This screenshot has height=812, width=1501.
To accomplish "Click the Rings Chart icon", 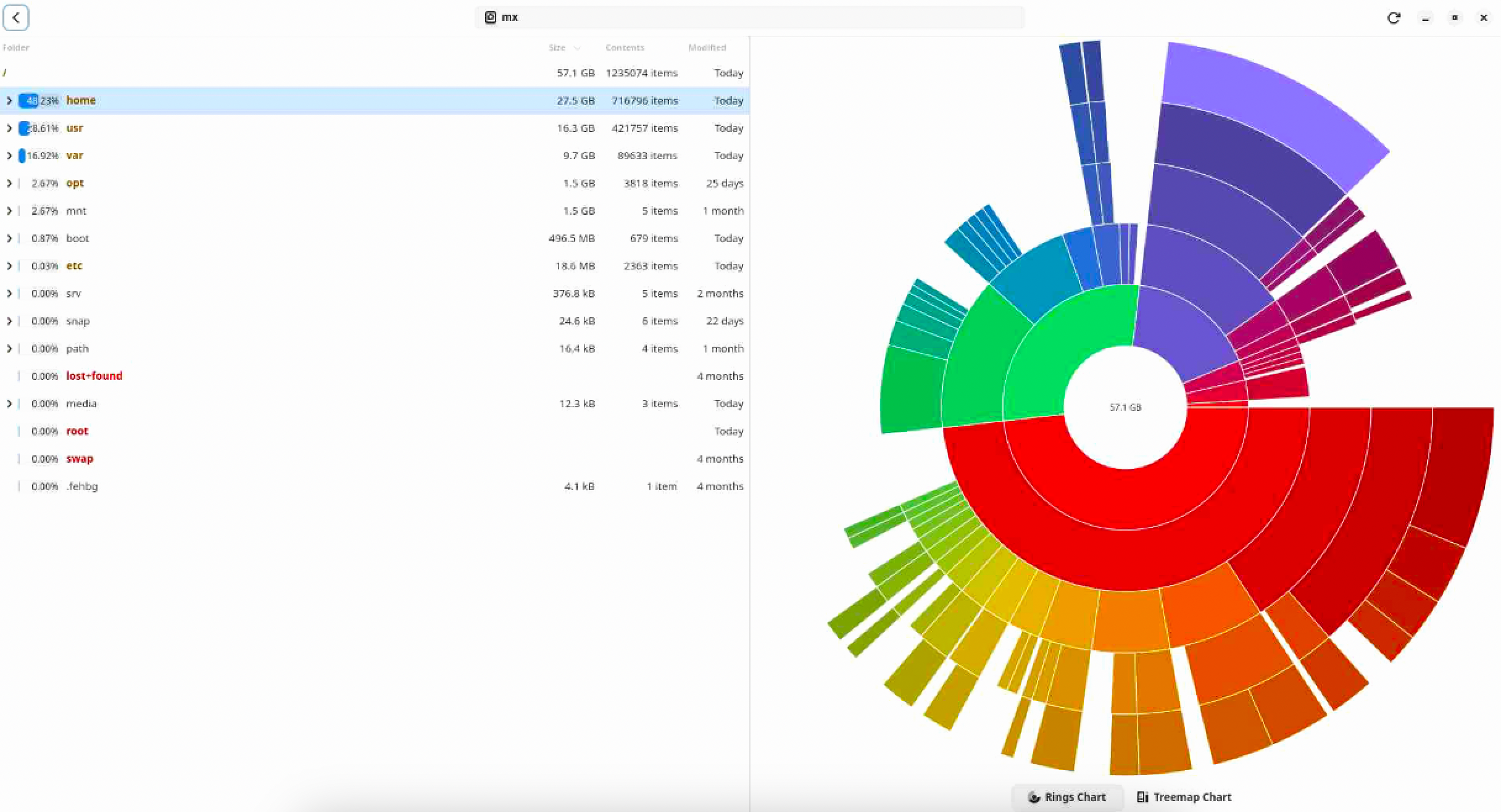I will click(1034, 797).
